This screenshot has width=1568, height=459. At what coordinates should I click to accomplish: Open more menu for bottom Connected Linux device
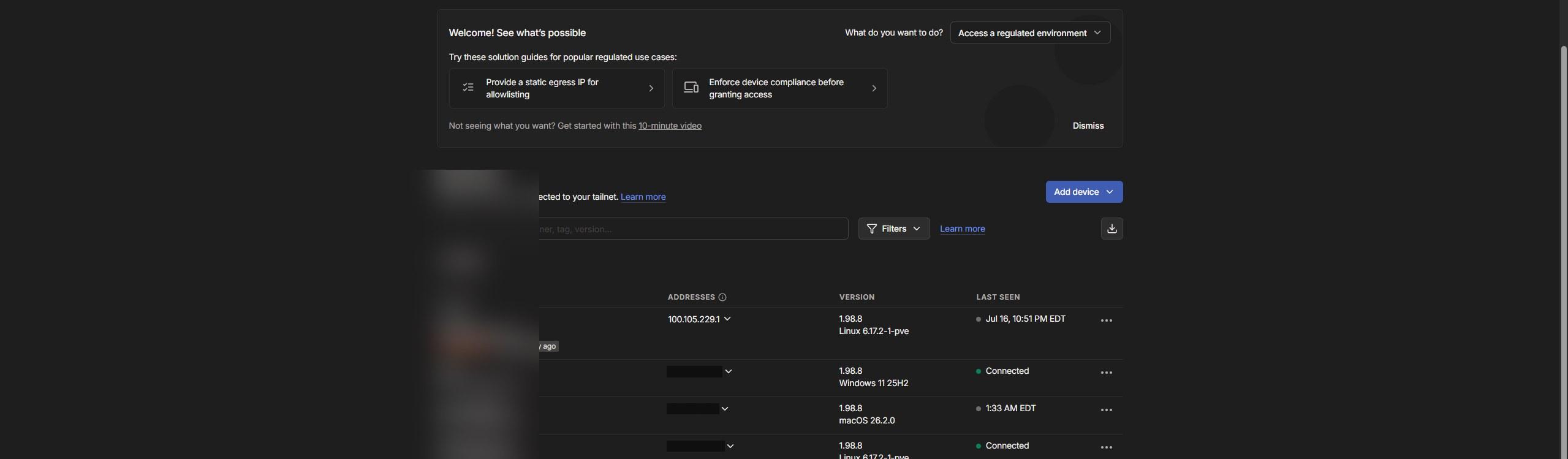[1106, 447]
